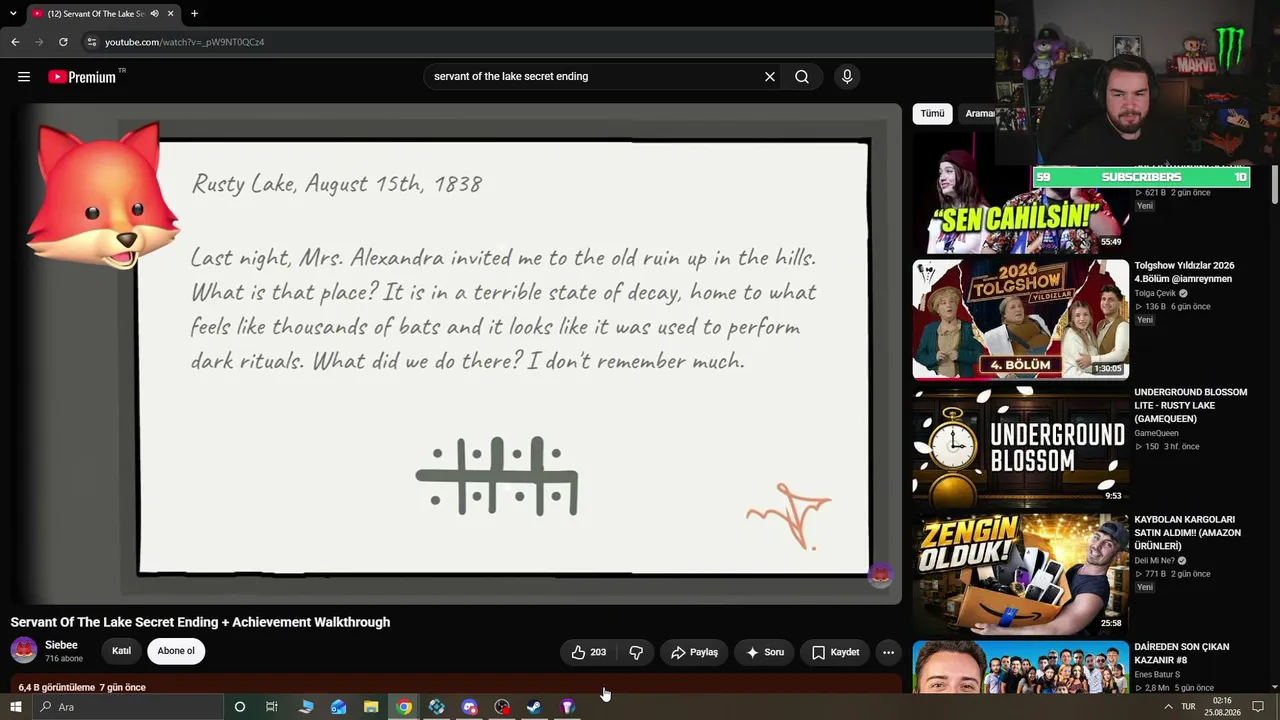This screenshot has width=1280, height=720.
Task: Open Steam from the taskbar
Action: (x=535, y=707)
